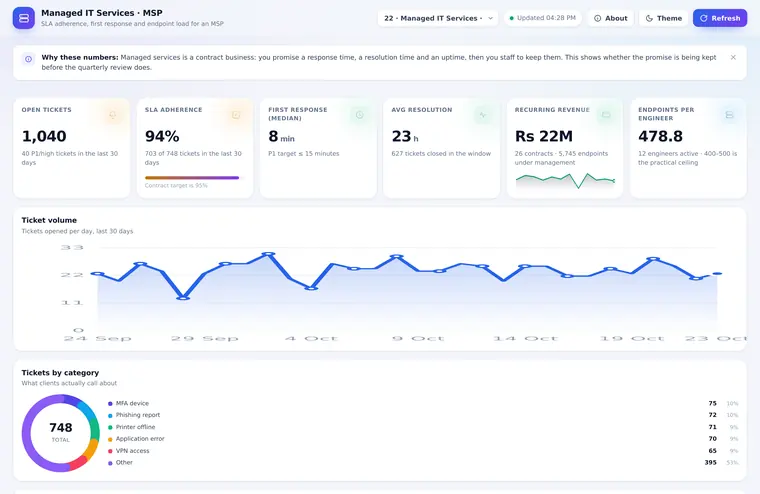The height and width of the screenshot is (494, 760).
Task: Click the 'Updated 04:28 PM' status pill
Action: tap(542, 18)
